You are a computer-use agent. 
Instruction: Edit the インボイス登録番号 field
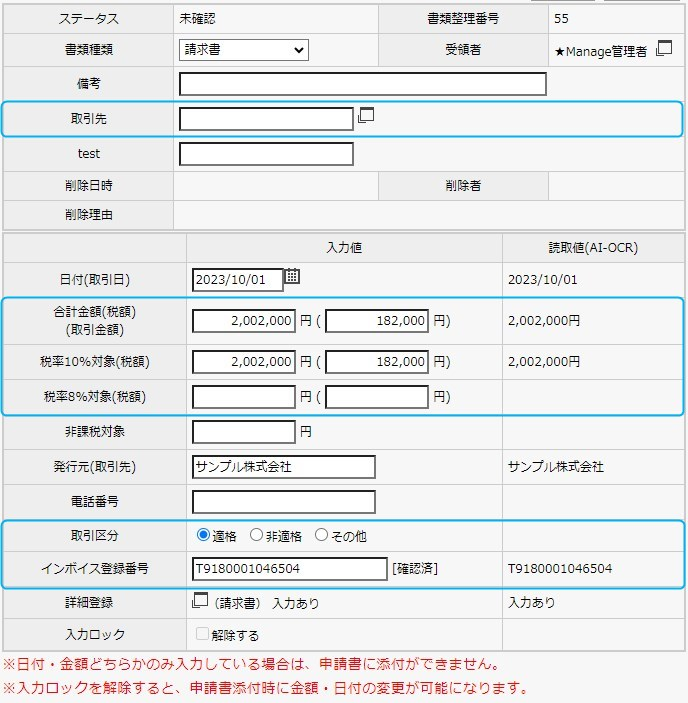pos(290,568)
